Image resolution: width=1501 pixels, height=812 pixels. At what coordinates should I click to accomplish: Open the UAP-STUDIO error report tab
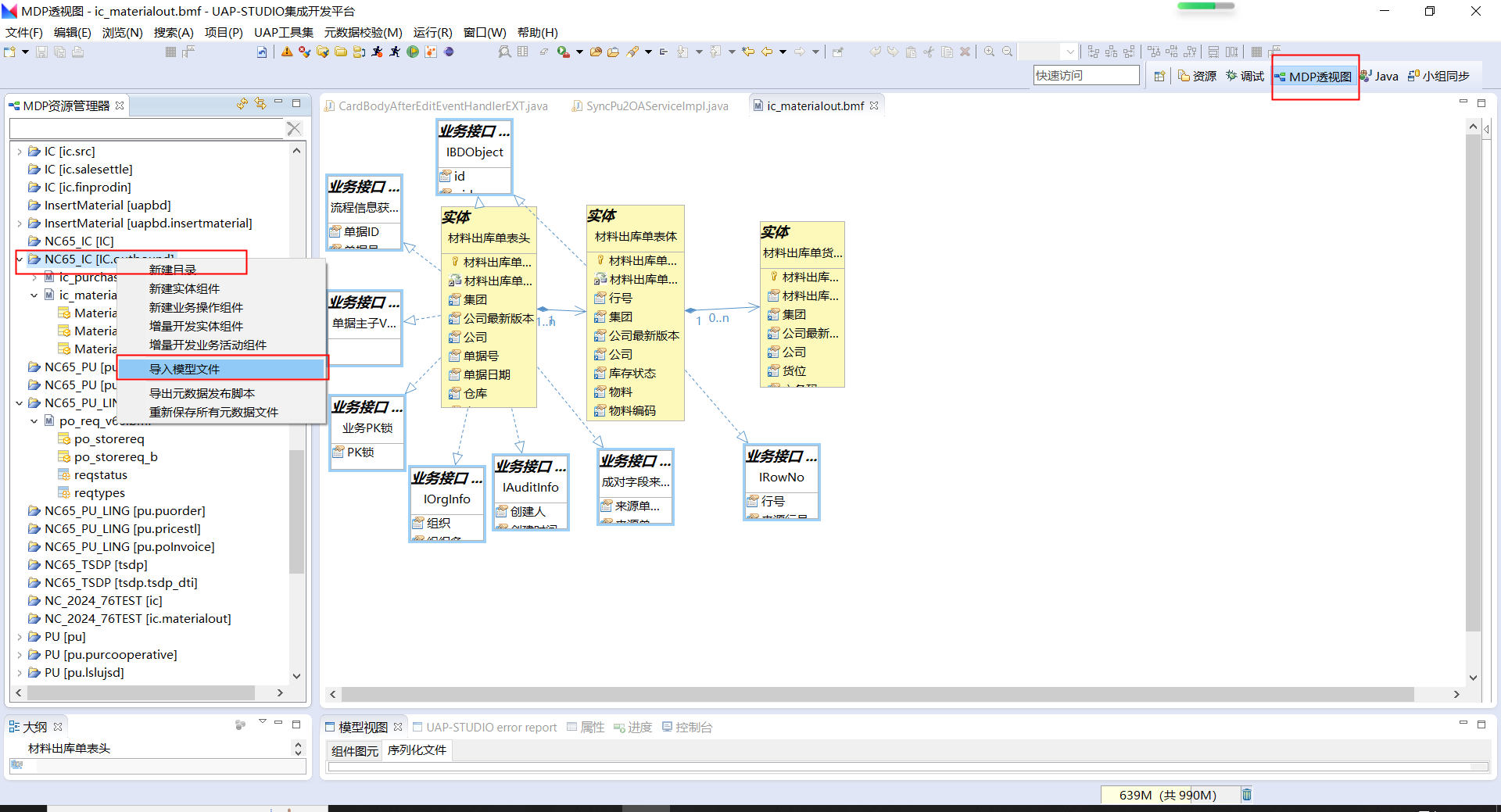coord(485,727)
